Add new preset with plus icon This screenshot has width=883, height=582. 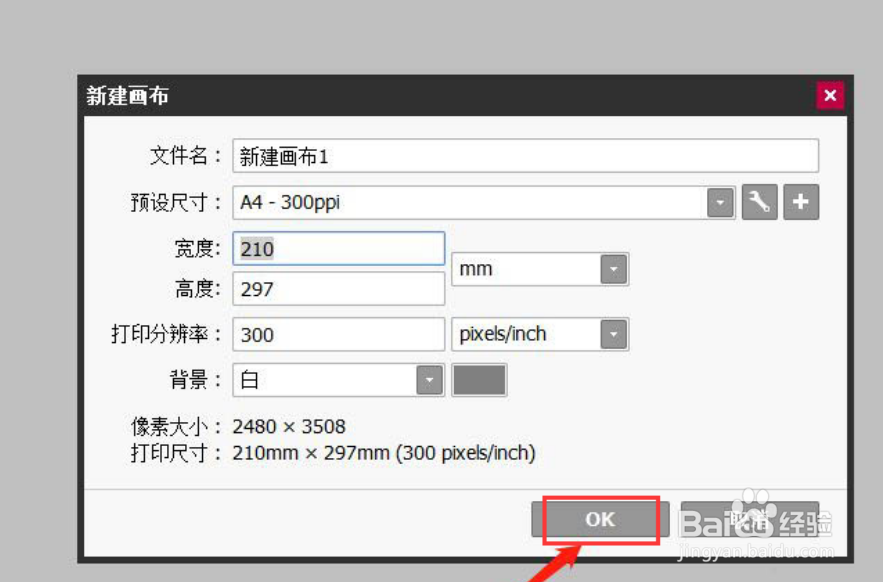click(801, 202)
